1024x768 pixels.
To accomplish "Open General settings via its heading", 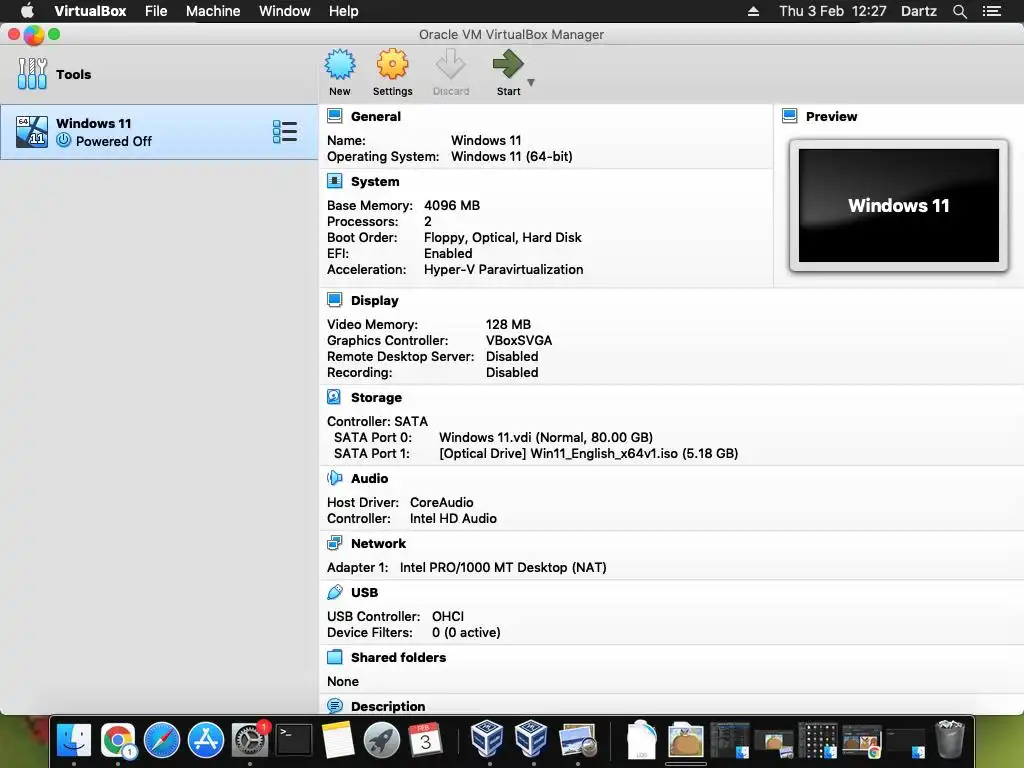I will pyautogui.click(x=376, y=116).
